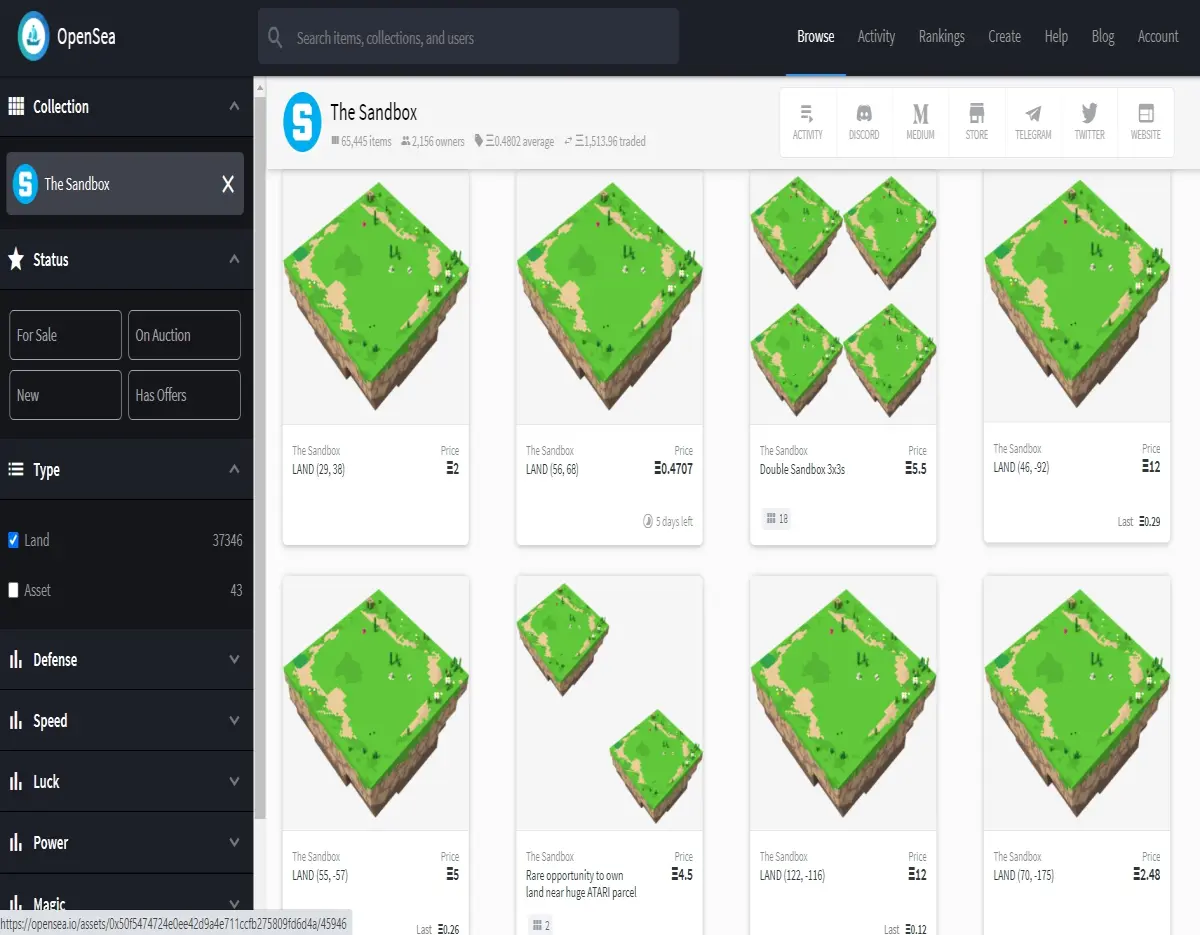Expand the Power filter chevron
The image size is (1200, 935).
coord(234,842)
